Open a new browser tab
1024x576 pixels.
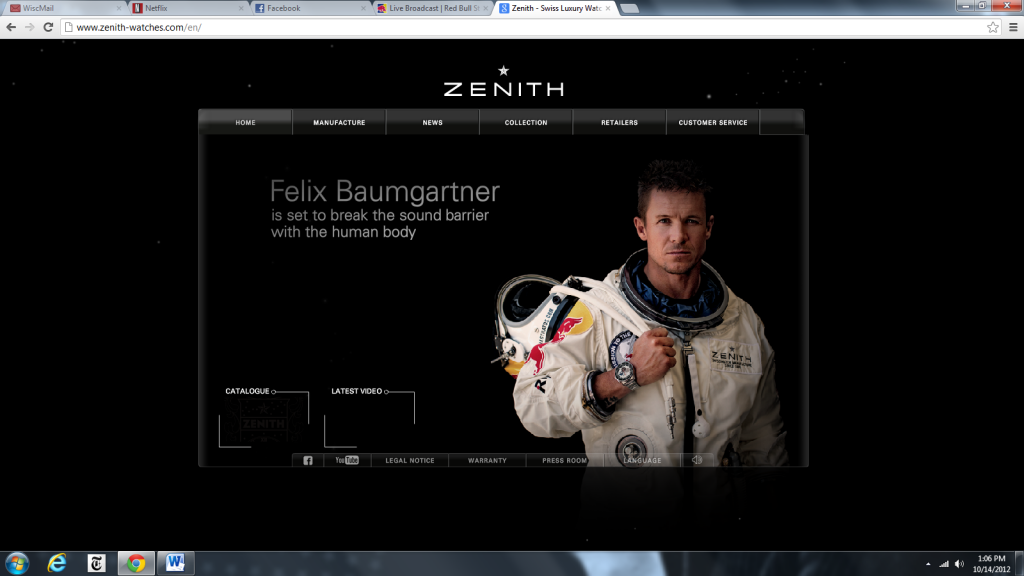pos(629,8)
